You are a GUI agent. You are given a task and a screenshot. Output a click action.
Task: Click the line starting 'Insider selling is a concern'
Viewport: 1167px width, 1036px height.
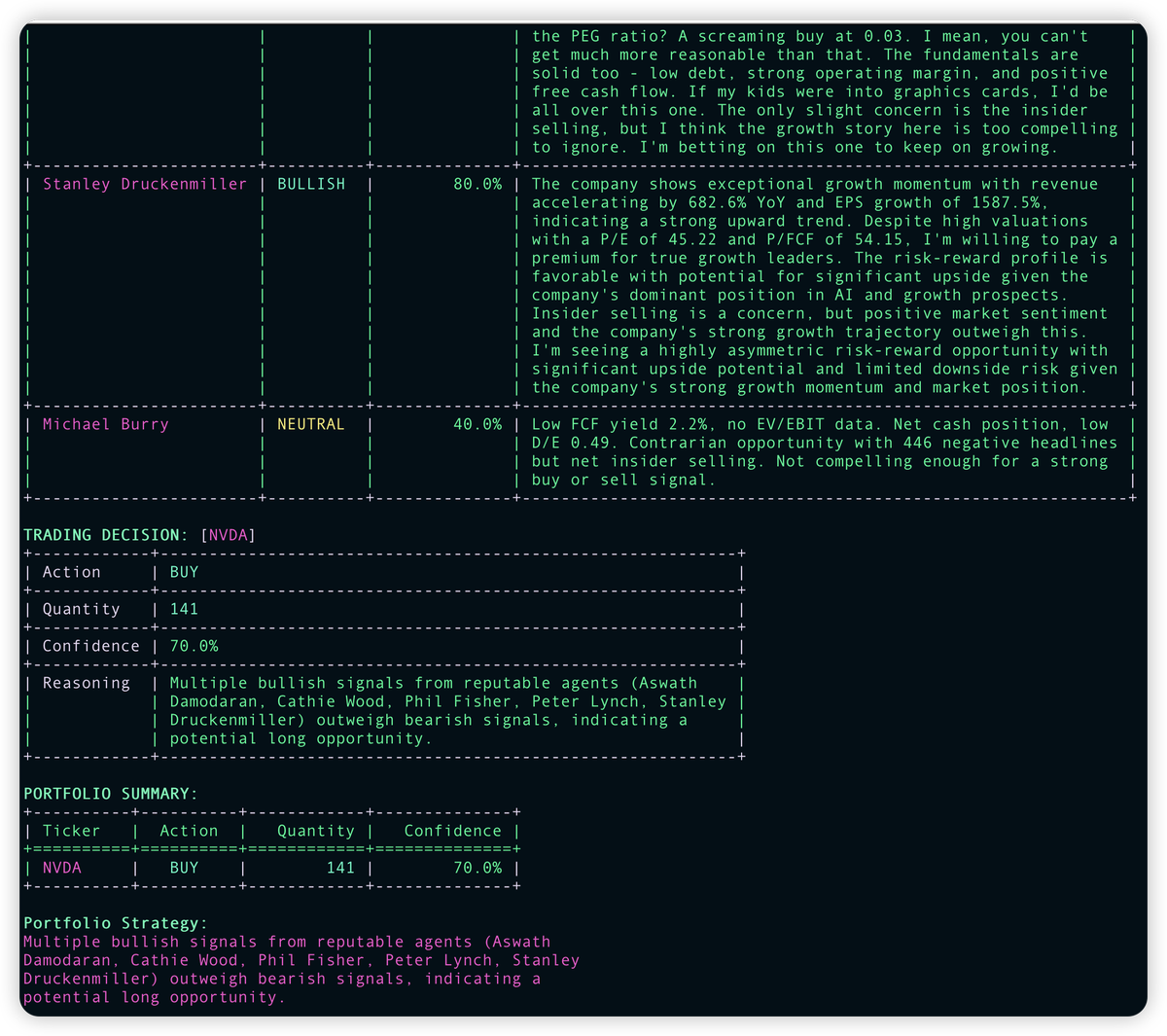click(820, 313)
